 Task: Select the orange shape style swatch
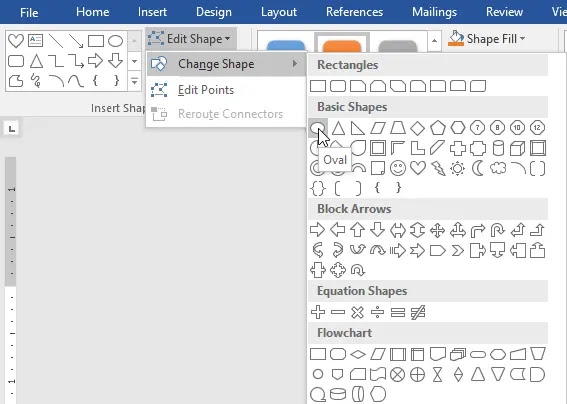point(342,44)
